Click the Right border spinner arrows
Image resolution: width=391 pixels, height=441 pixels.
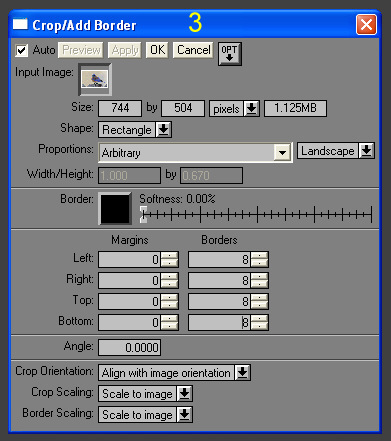click(x=259, y=280)
